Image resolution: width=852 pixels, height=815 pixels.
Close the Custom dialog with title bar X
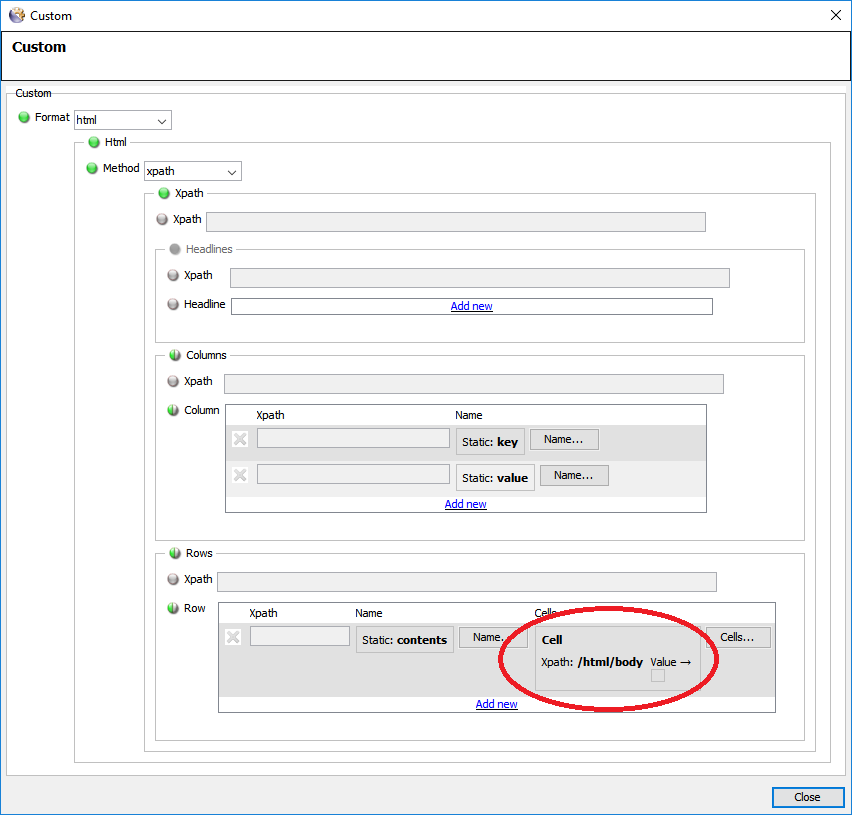(836, 15)
